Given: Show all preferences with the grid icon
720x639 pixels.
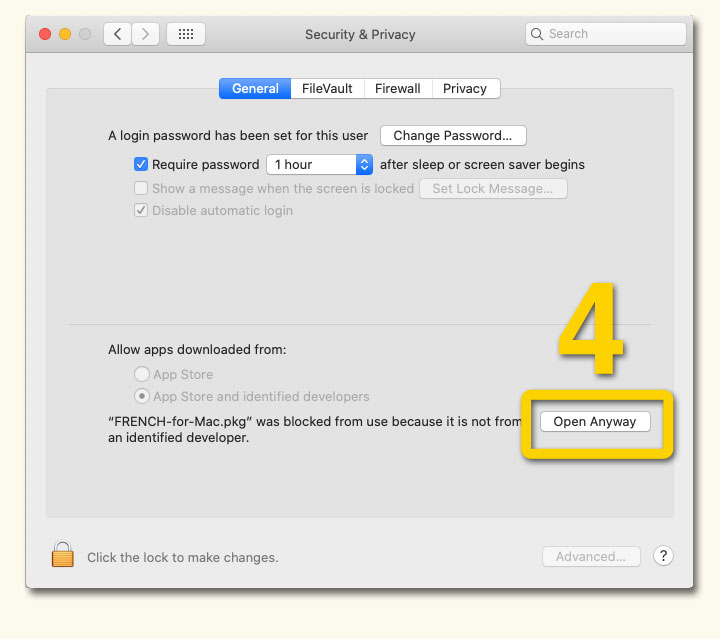Looking at the screenshot, I should click(185, 34).
